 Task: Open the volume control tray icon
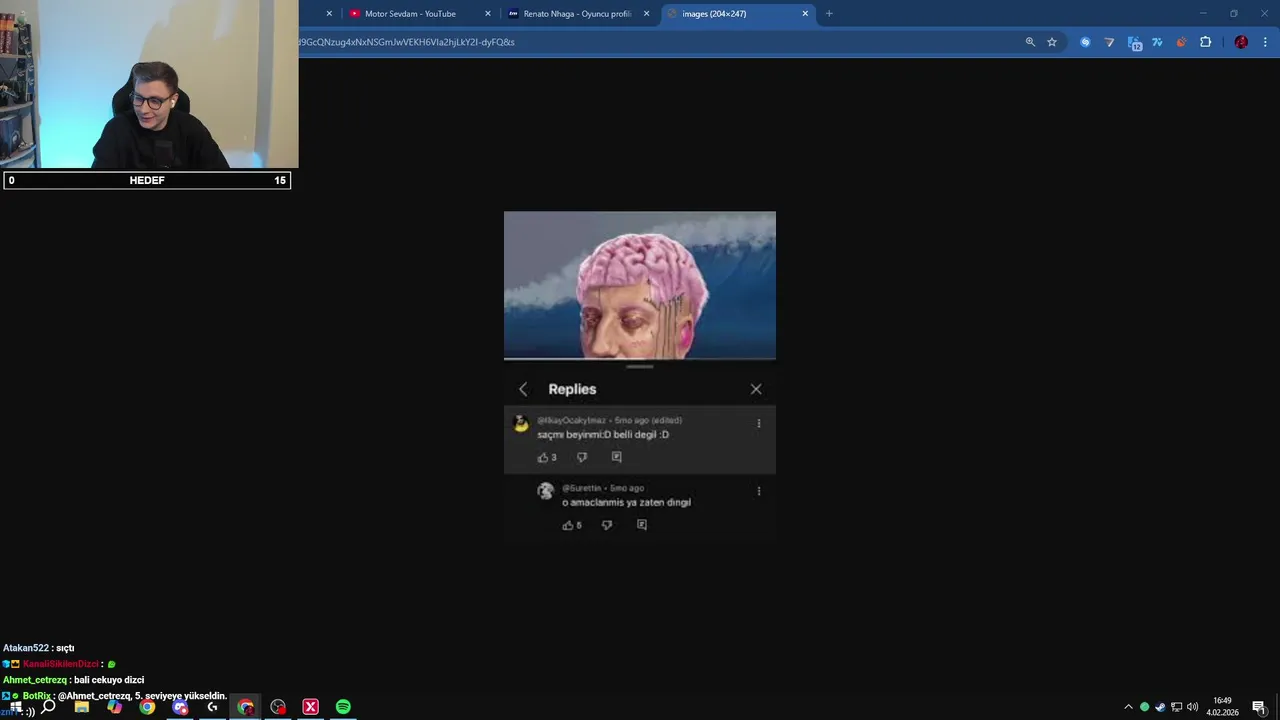(x=1192, y=707)
